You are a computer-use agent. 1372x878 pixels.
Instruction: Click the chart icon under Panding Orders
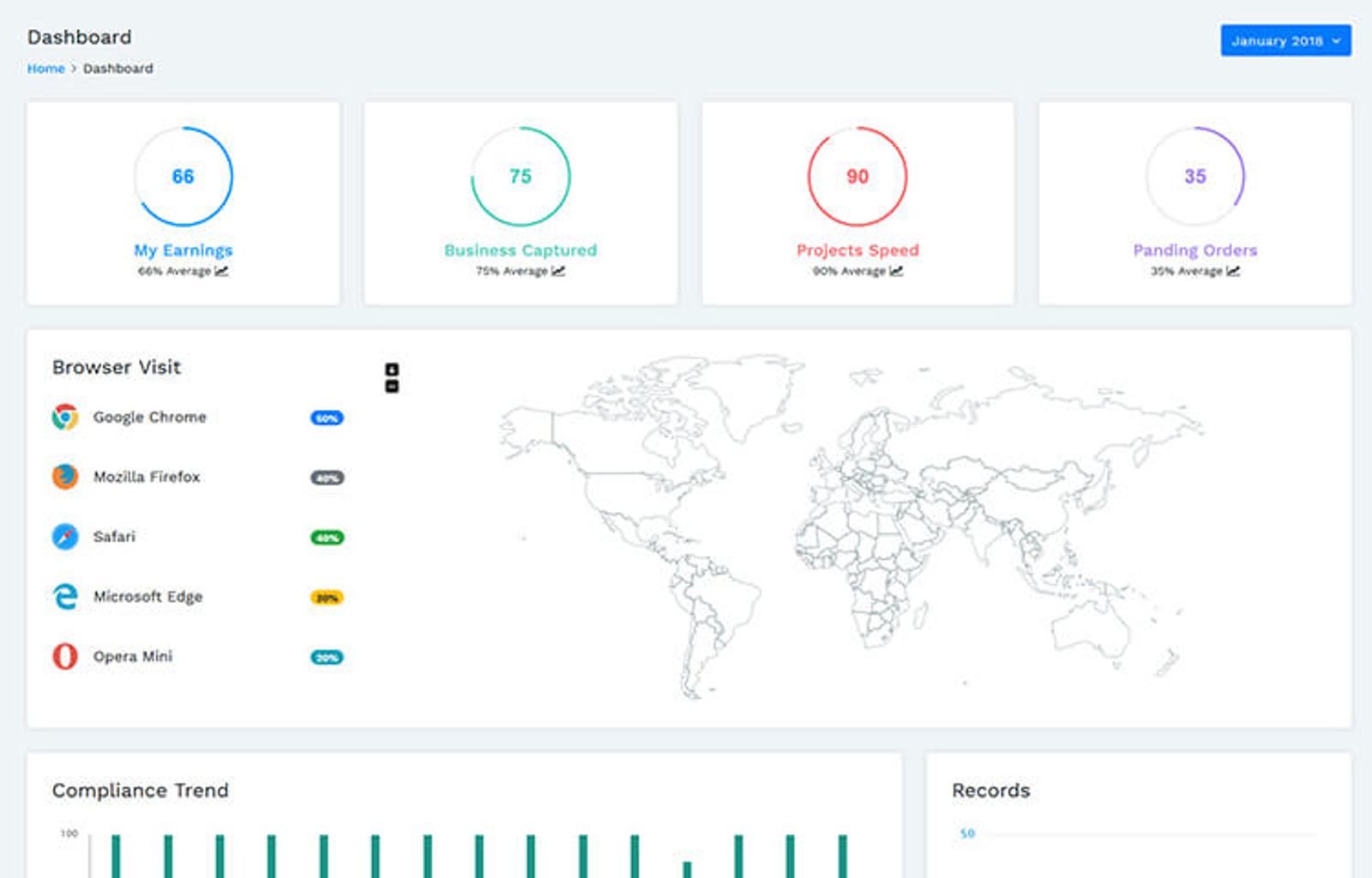point(1233,271)
